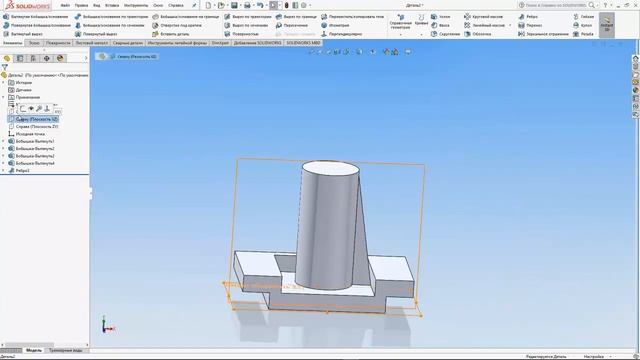Image resolution: width=640 pixels, height=360 pixels.
Task: Expand the Примечания tree node
Action: pyautogui.click(x=3, y=97)
